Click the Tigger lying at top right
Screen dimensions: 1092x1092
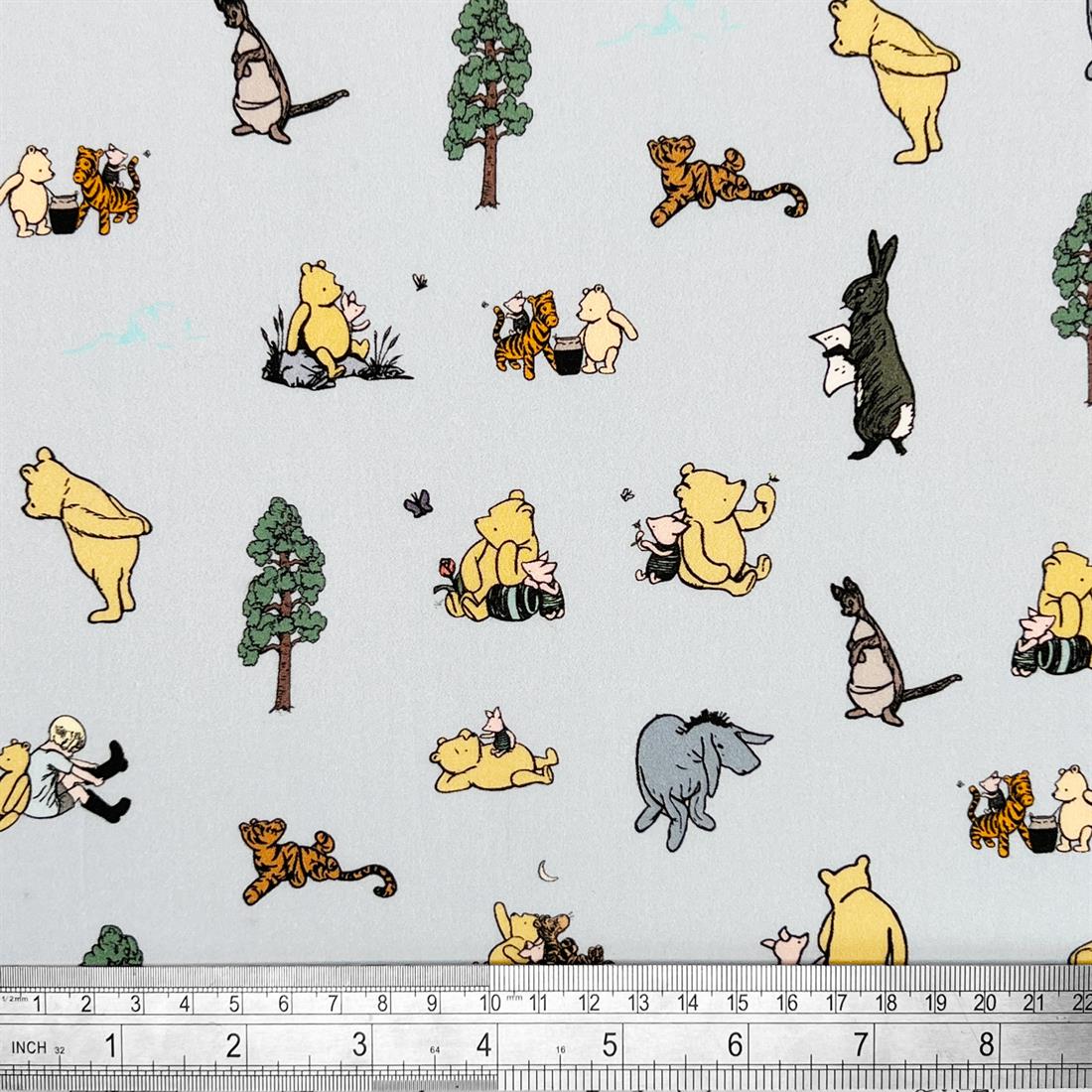(722, 182)
